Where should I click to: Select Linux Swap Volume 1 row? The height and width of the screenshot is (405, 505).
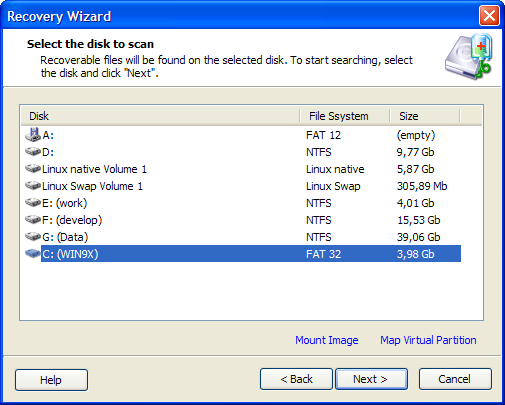(243, 186)
